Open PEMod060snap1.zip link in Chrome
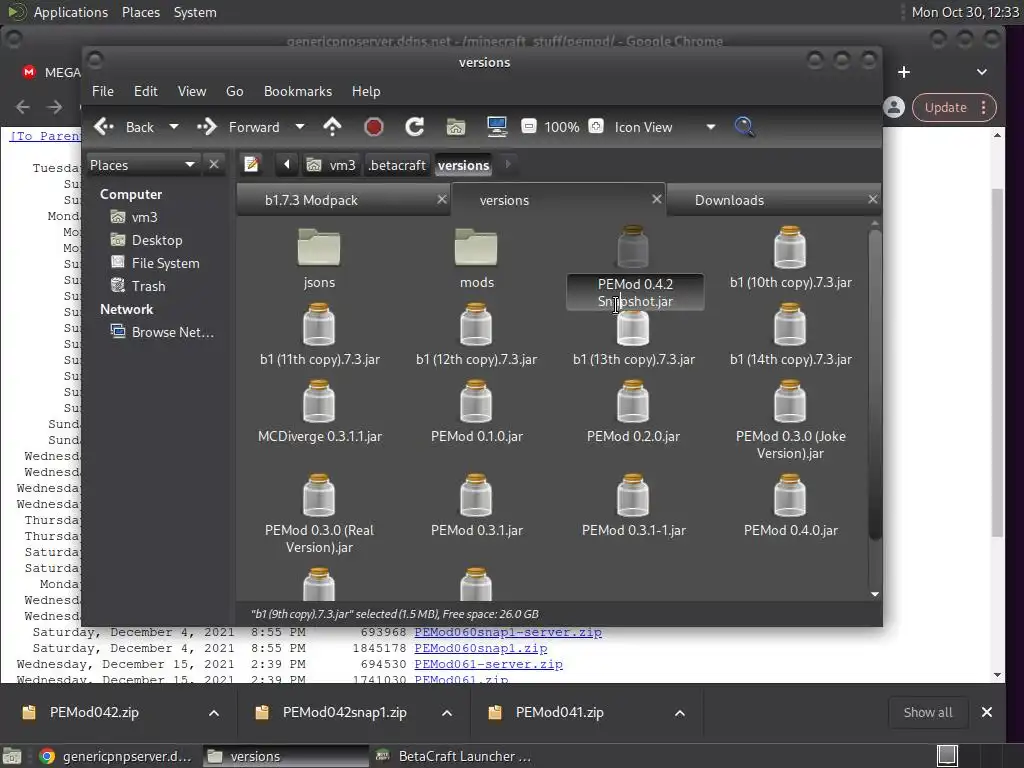 [x=481, y=648]
